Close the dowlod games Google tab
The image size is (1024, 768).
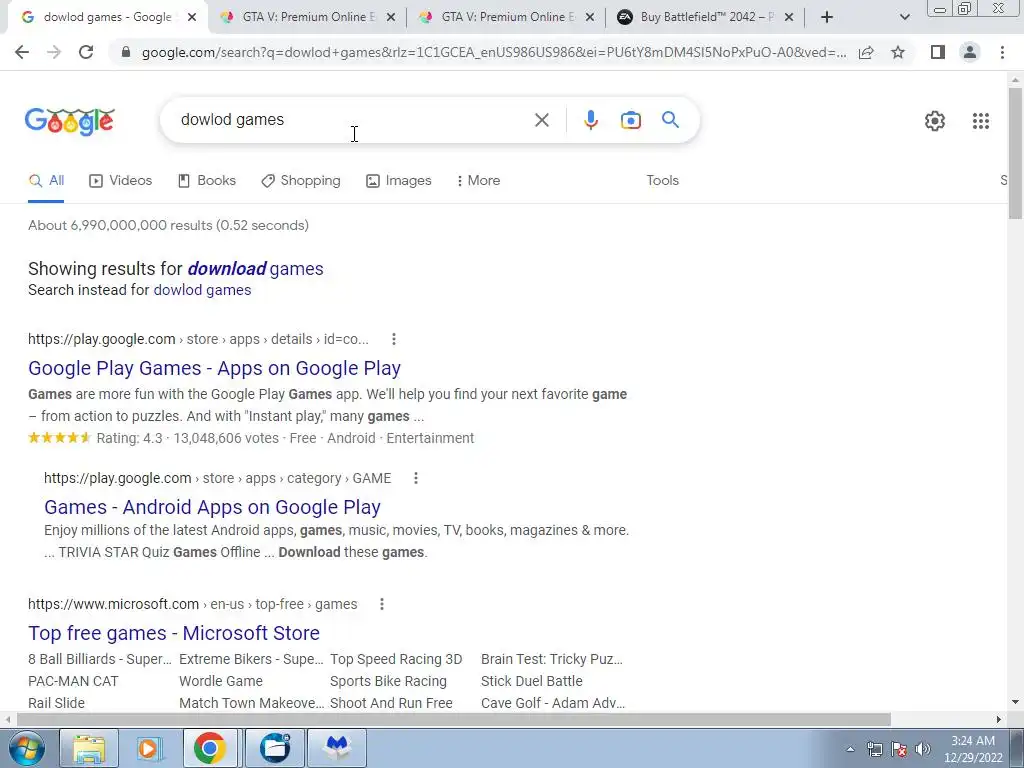[191, 18]
